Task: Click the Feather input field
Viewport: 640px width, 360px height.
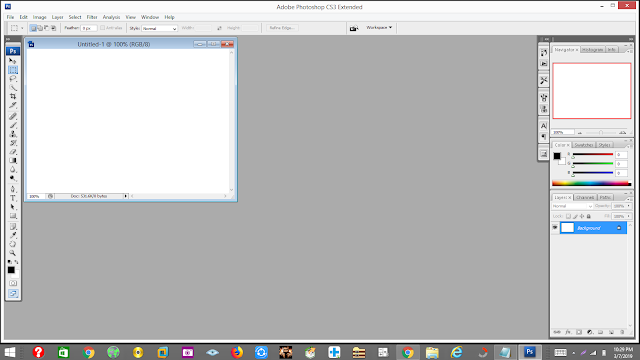Action: [89, 28]
